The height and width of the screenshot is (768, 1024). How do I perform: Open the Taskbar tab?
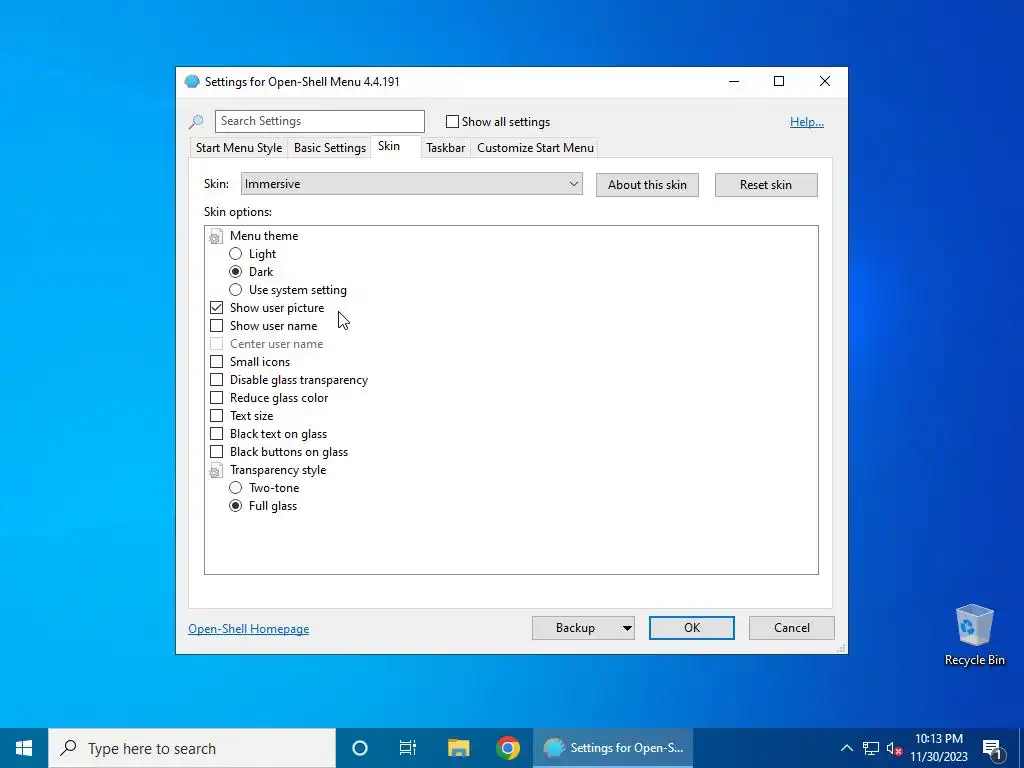pyautogui.click(x=445, y=148)
